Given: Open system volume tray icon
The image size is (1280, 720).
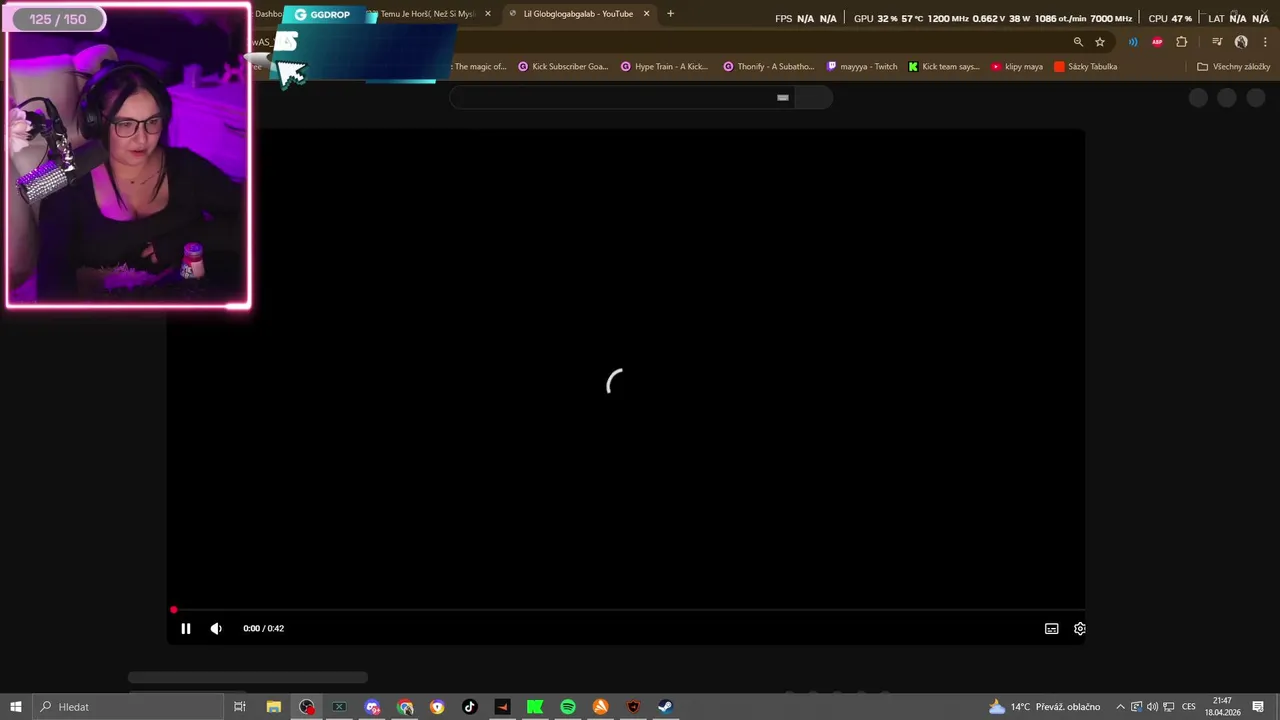Looking at the screenshot, I should coord(1152,706).
